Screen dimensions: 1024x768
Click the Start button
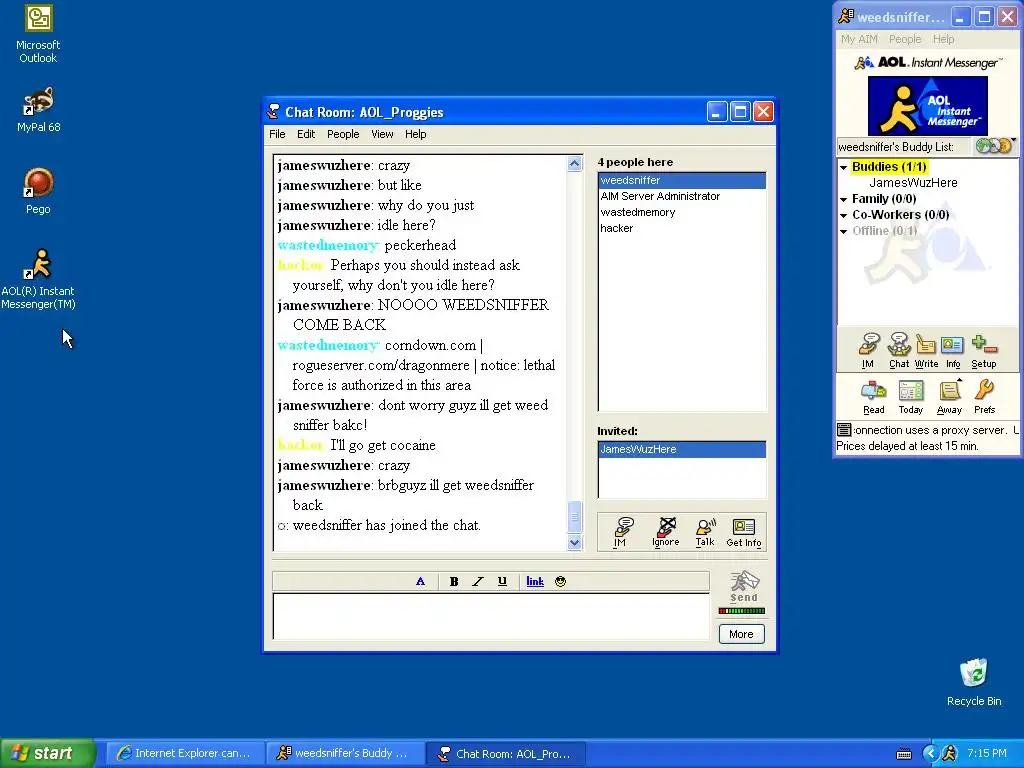pyautogui.click(x=46, y=753)
